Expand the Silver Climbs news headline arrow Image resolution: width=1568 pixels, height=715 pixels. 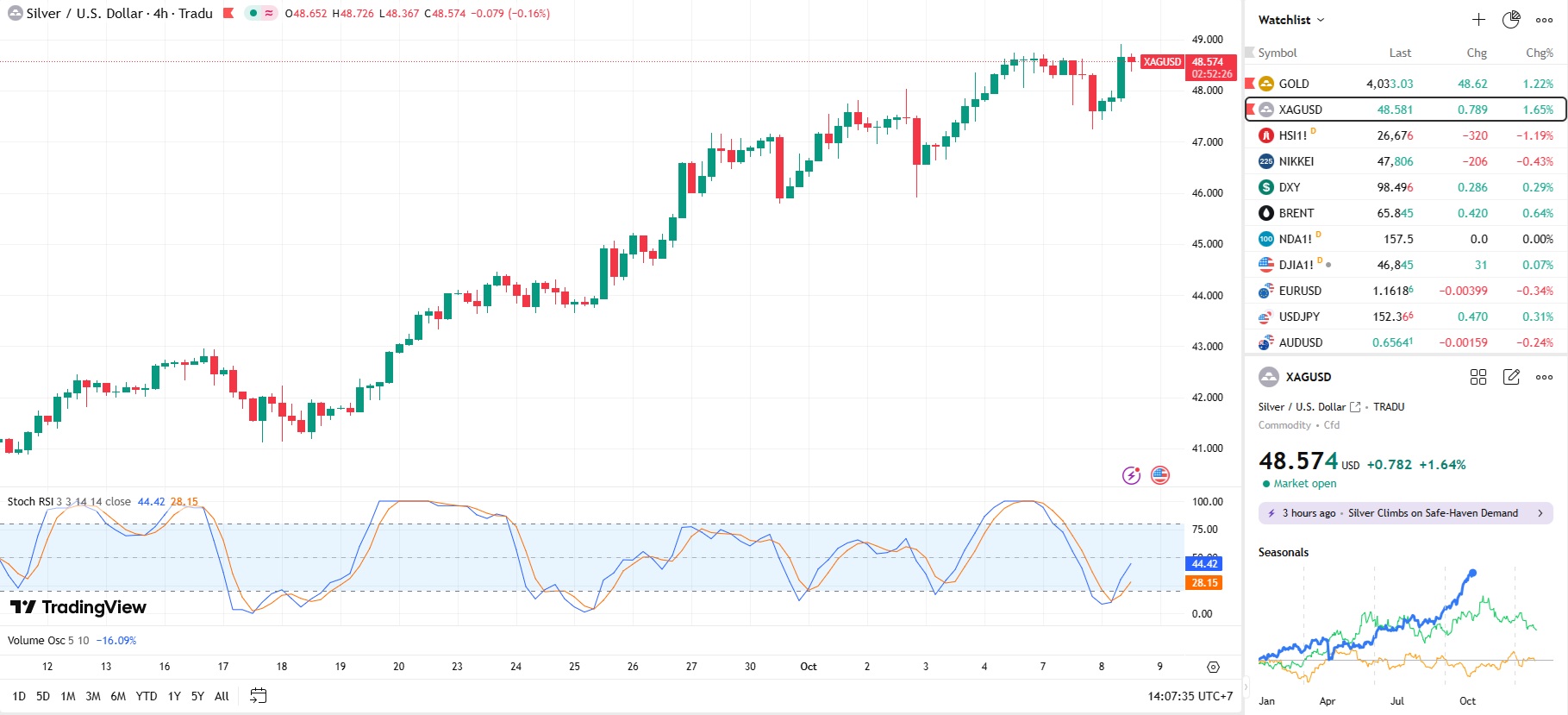[x=1540, y=513]
